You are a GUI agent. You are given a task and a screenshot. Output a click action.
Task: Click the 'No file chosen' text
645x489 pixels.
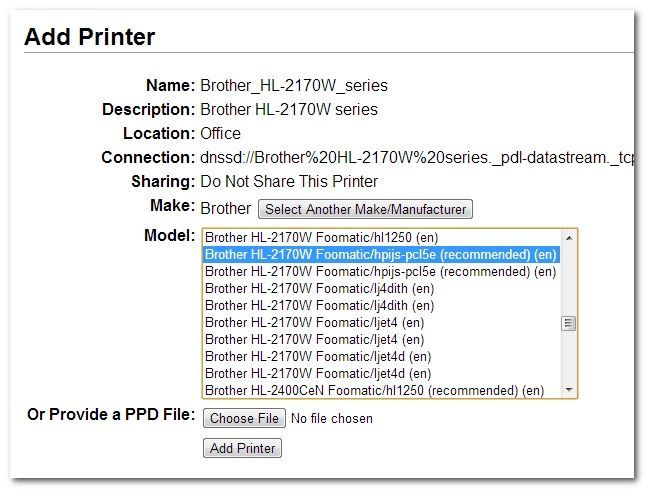pyautogui.click(x=332, y=419)
